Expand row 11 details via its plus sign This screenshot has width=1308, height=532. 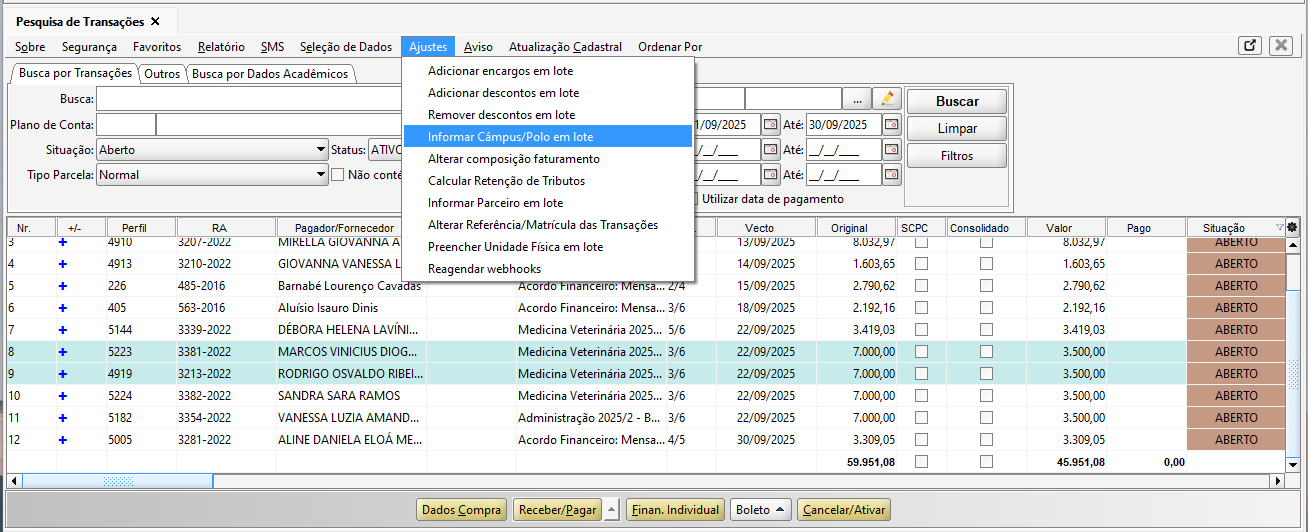62,418
